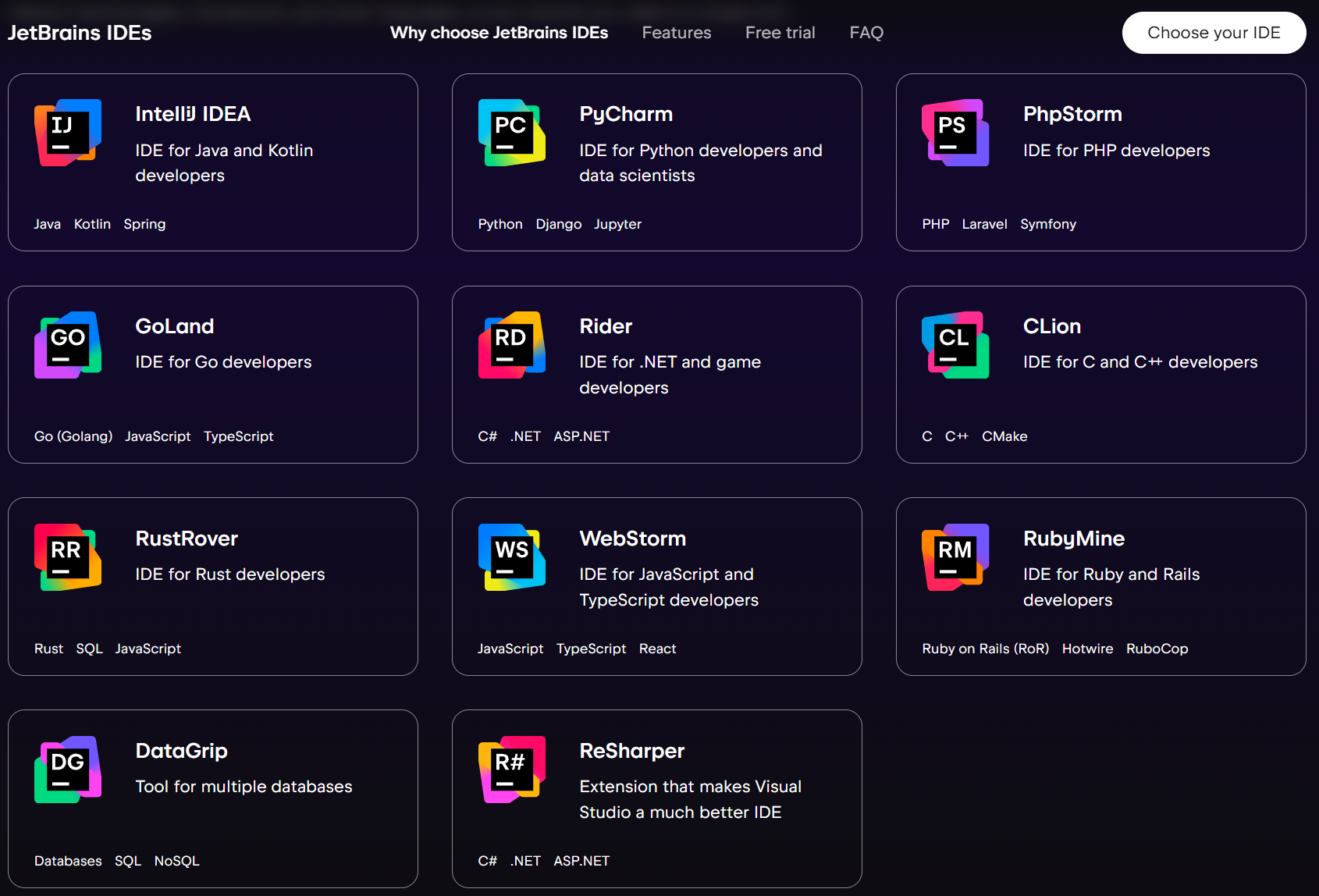This screenshot has height=896, width=1319.
Task: Click the WebStorm WS logo icon
Action: click(x=512, y=557)
